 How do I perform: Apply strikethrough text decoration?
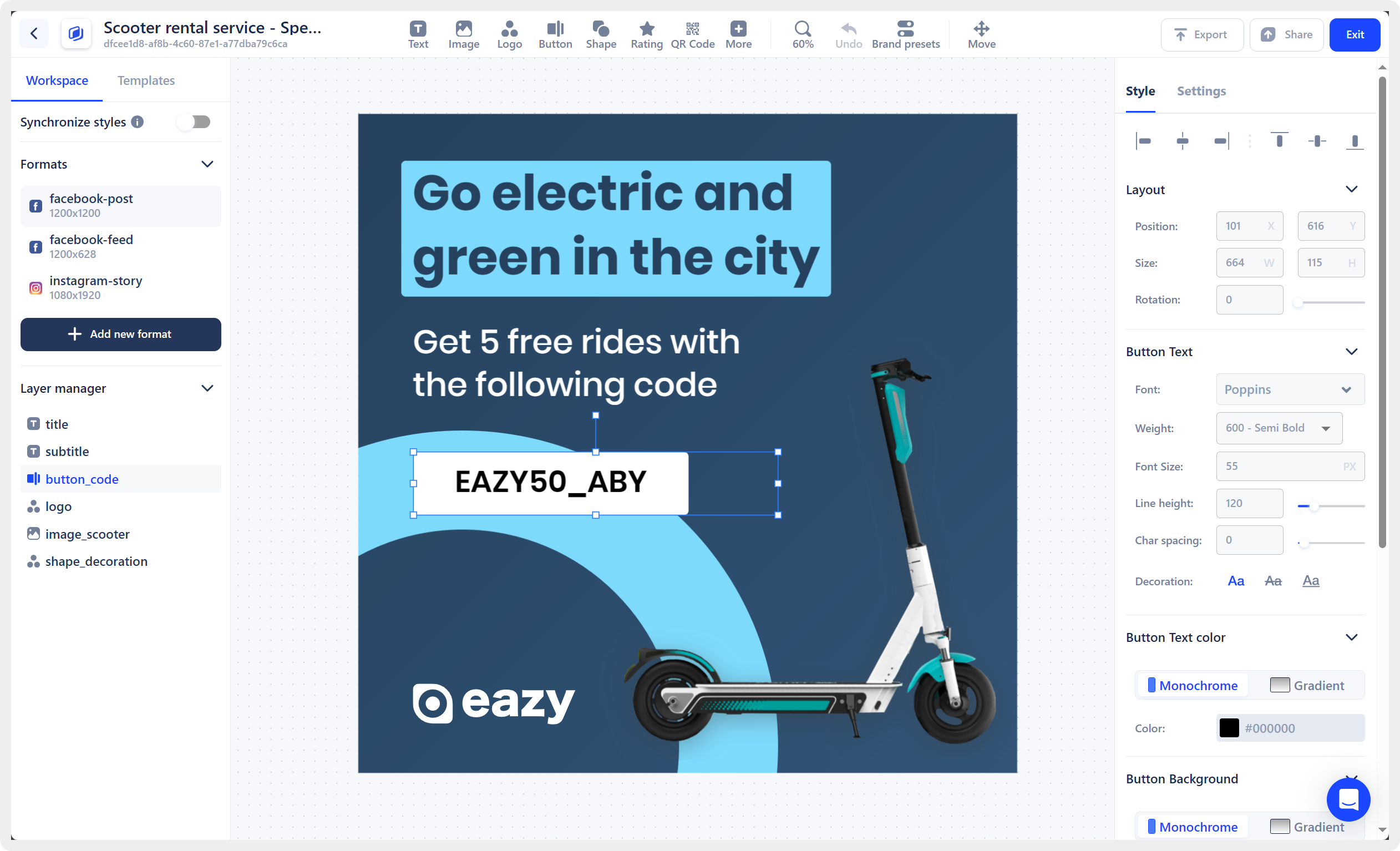click(1273, 581)
